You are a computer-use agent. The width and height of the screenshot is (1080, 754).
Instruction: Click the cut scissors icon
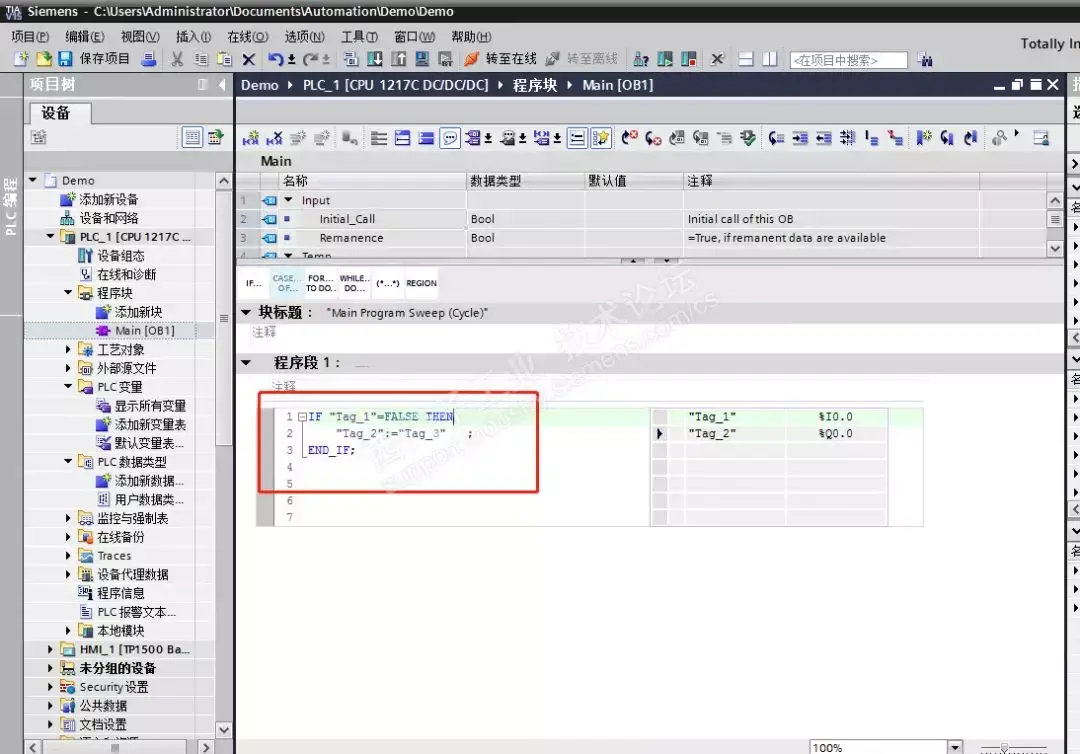pyautogui.click(x=177, y=59)
